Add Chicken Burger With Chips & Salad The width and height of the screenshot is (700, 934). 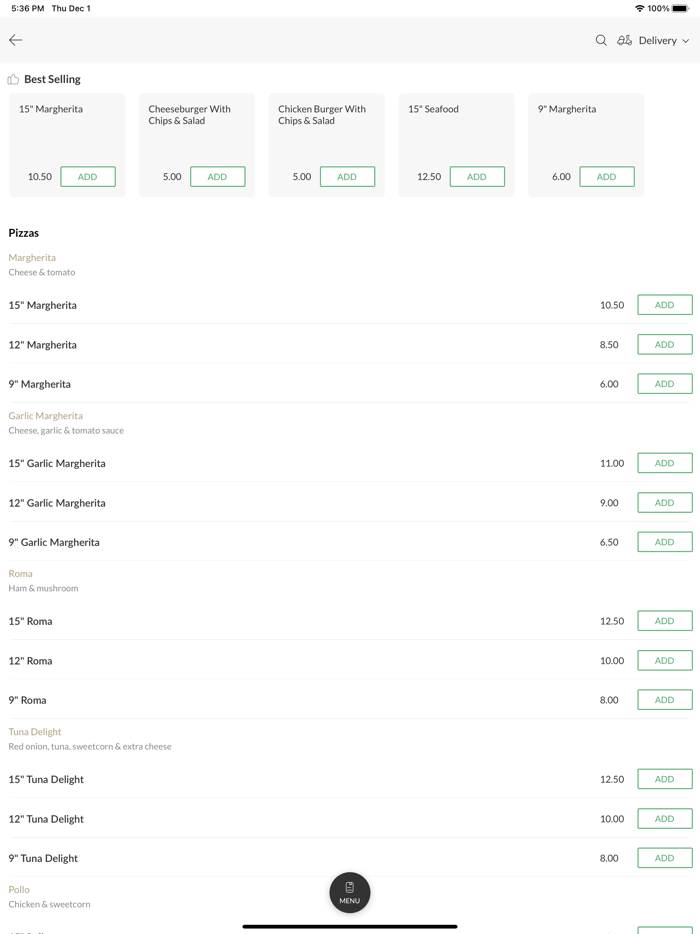(x=347, y=177)
